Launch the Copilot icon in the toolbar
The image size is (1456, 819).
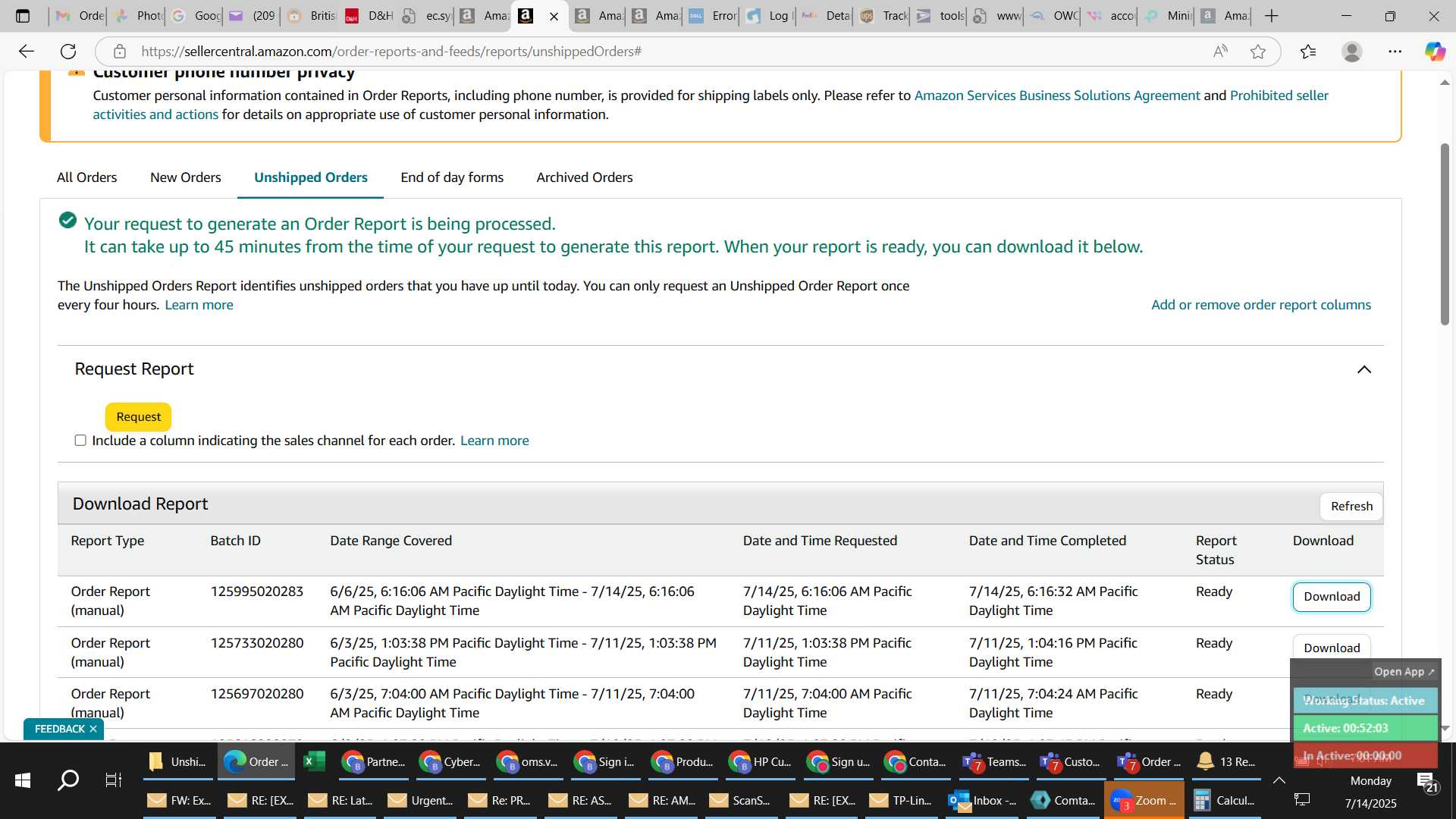coord(1435,51)
